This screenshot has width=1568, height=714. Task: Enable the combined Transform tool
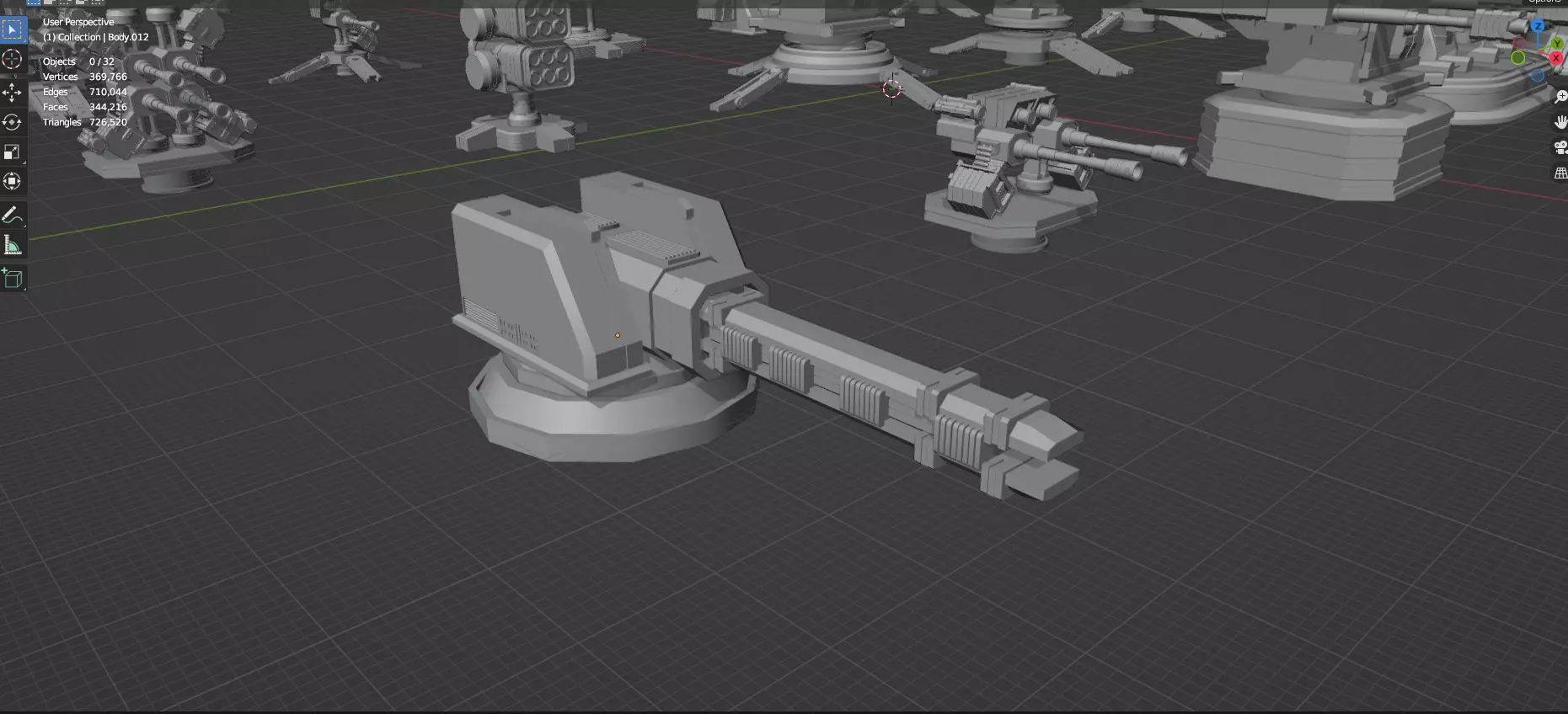[x=12, y=181]
